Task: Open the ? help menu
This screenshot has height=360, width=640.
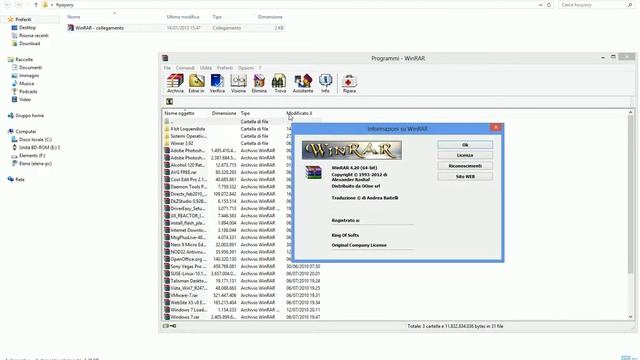Action: click(260, 68)
